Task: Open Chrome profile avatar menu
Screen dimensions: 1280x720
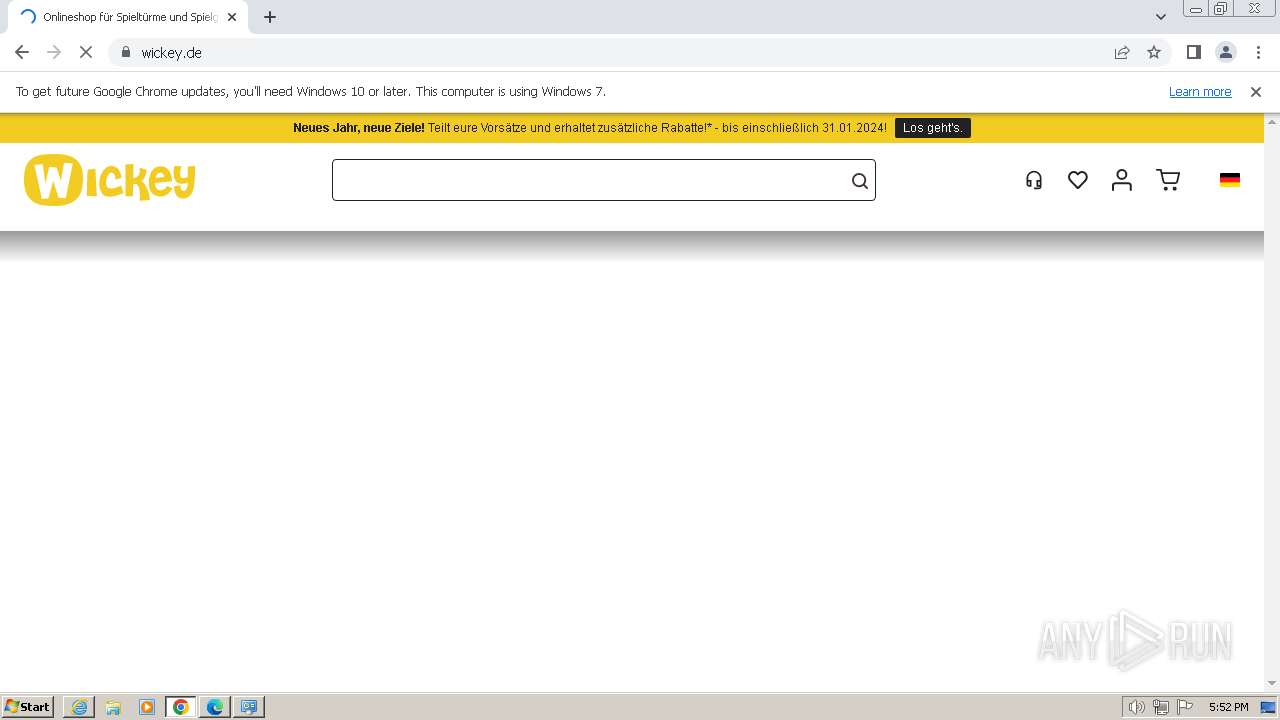Action: pos(1225,52)
